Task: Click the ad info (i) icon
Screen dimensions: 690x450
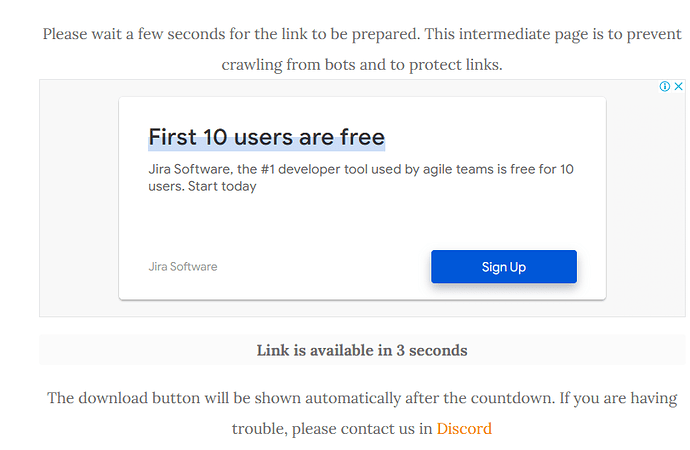Action: pyautogui.click(x=664, y=86)
